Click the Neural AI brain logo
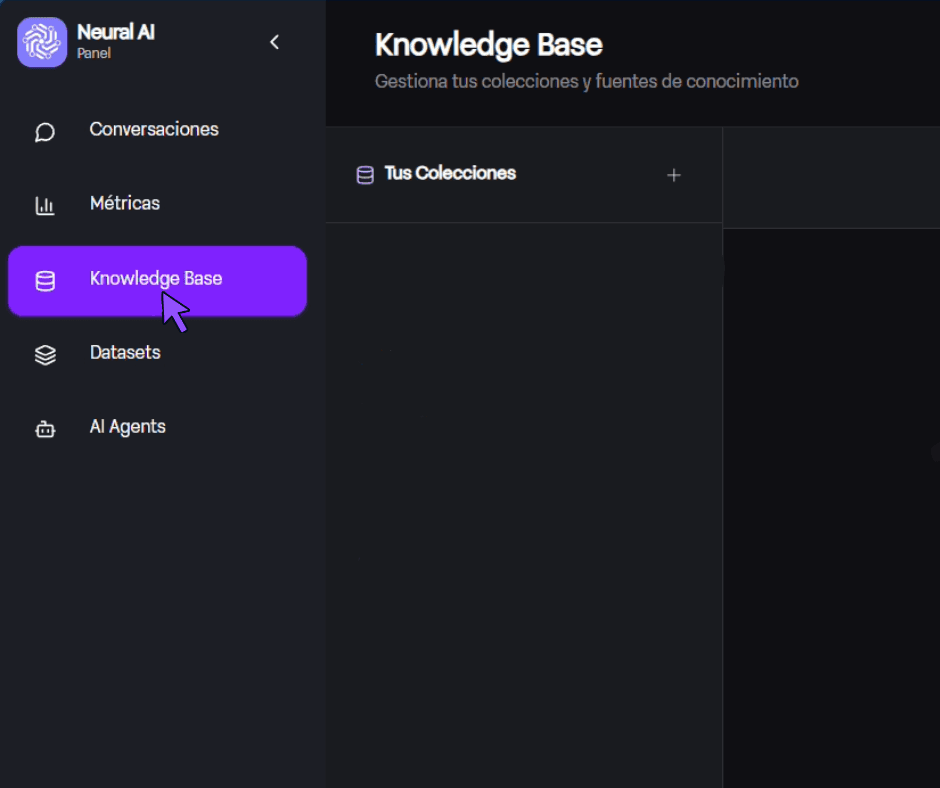Viewport: 940px width, 788px height. [x=42, y=42]
